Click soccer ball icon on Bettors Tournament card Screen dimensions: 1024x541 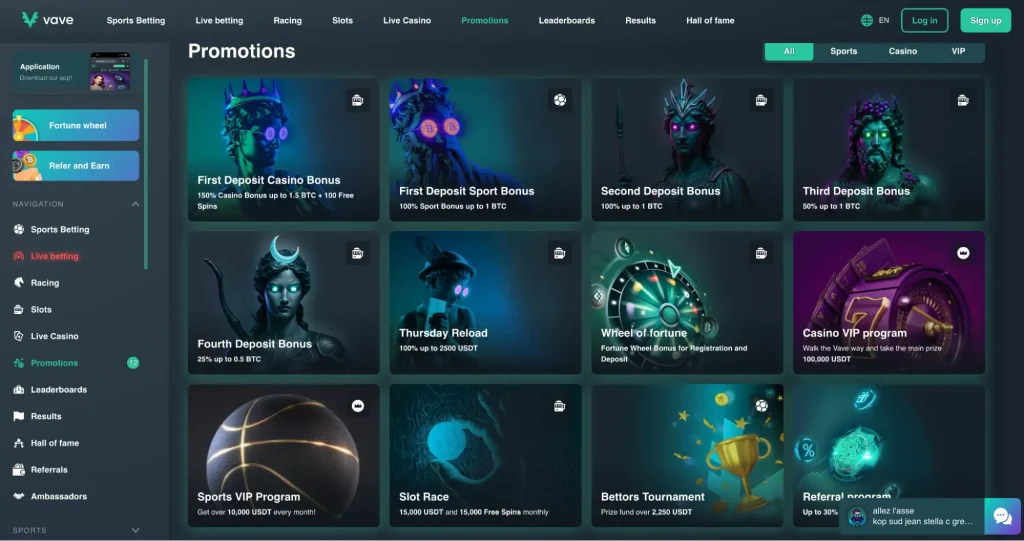click(x=761, y=406)
